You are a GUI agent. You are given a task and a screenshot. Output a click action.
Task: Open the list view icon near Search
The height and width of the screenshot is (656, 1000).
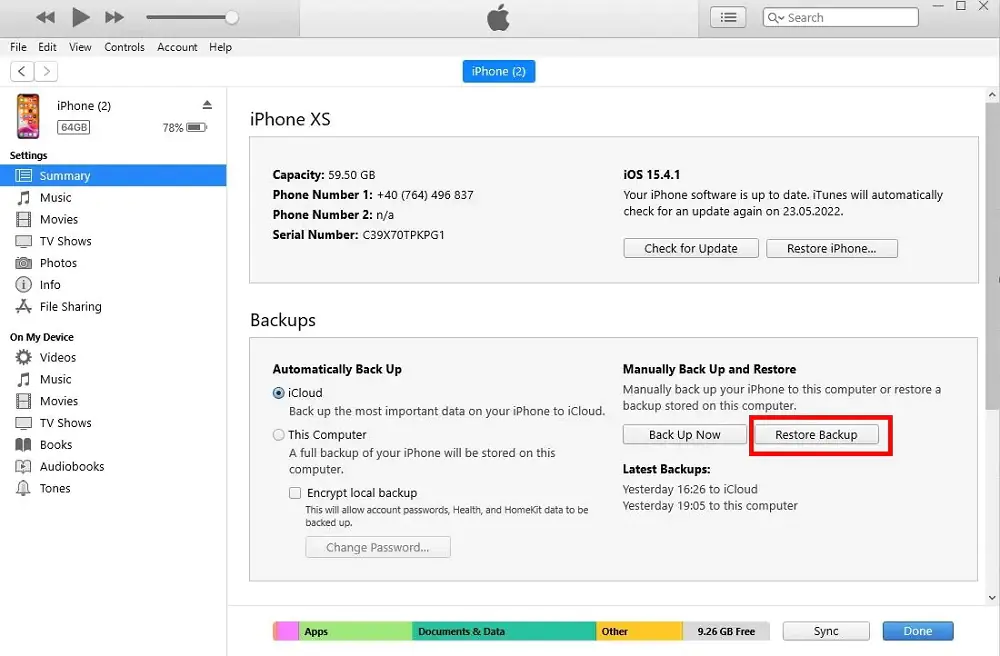pos(728,17)
